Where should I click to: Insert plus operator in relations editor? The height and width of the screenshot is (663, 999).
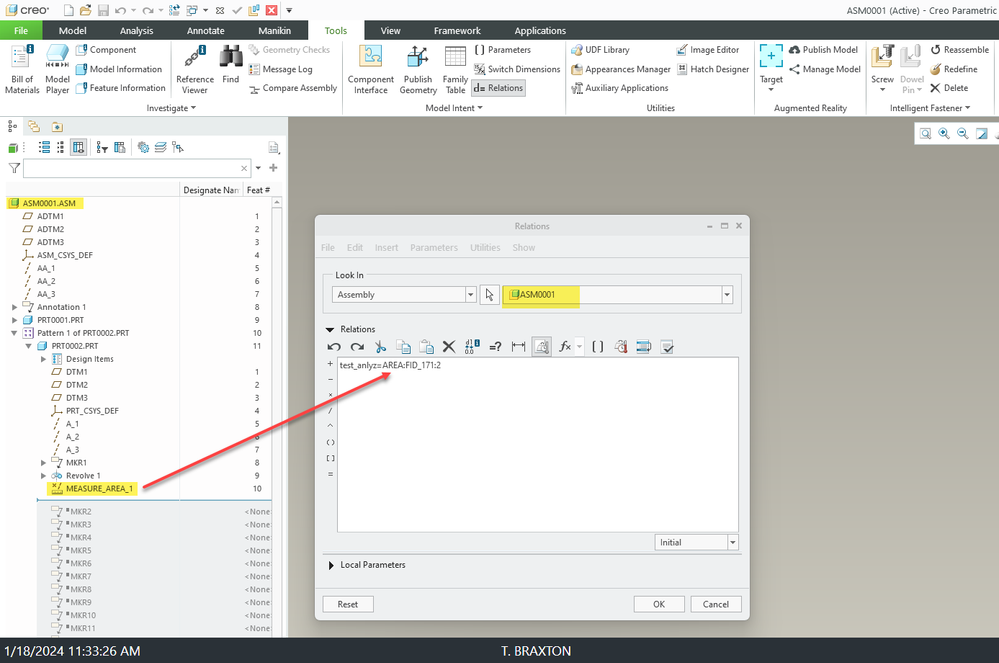(330, 364)
